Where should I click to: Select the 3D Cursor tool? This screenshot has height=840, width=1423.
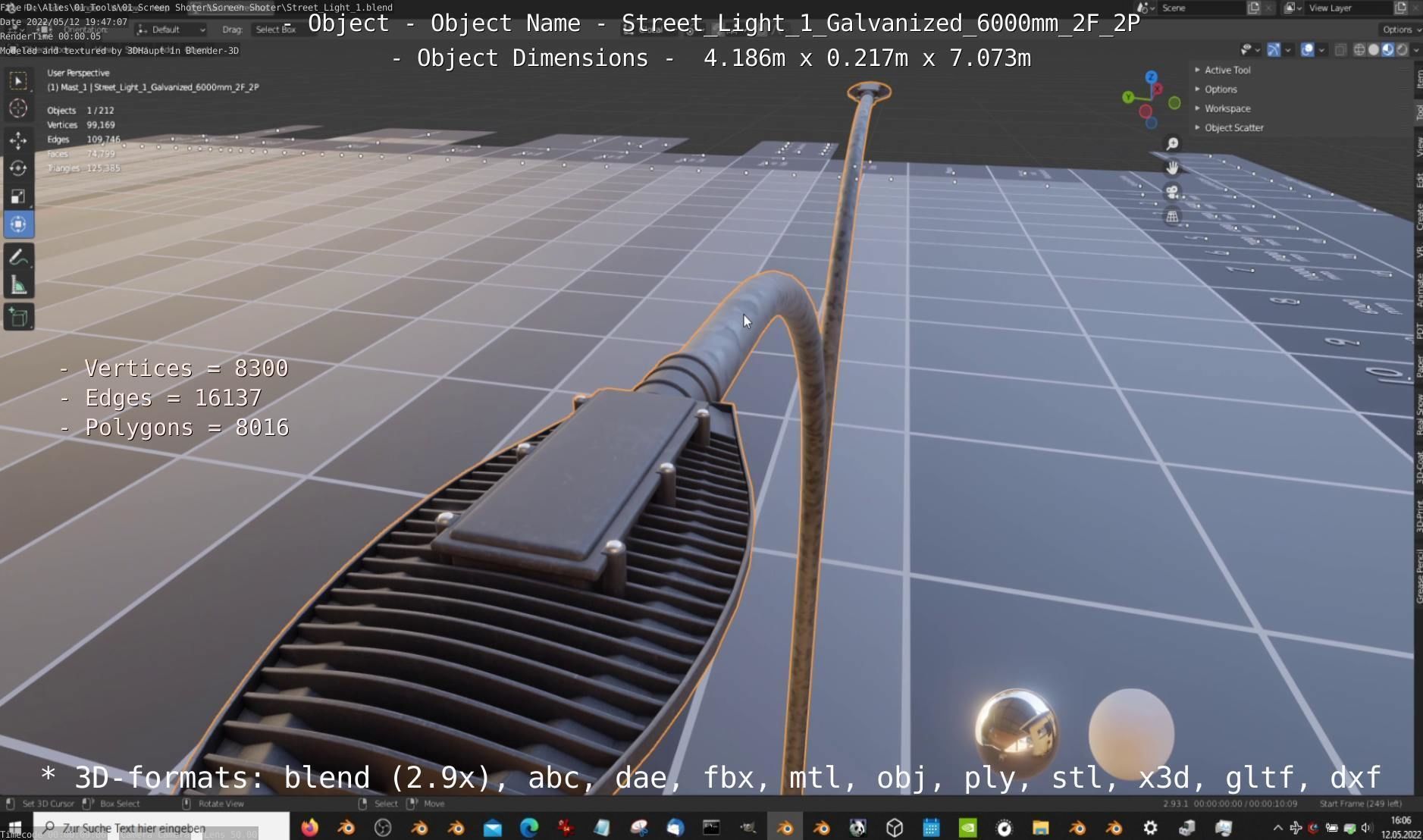point(18,108)
